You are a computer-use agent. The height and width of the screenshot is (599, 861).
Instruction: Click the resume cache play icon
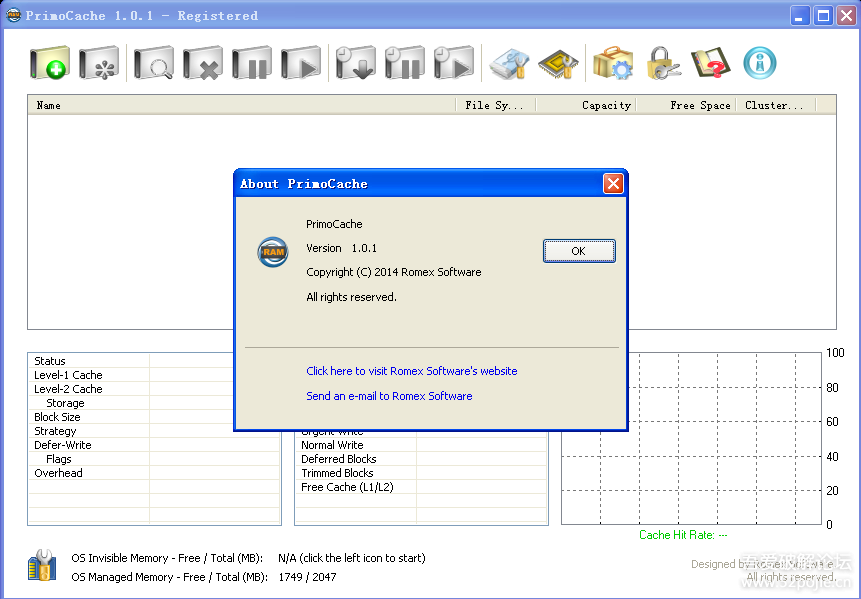[x=301, y=64]
